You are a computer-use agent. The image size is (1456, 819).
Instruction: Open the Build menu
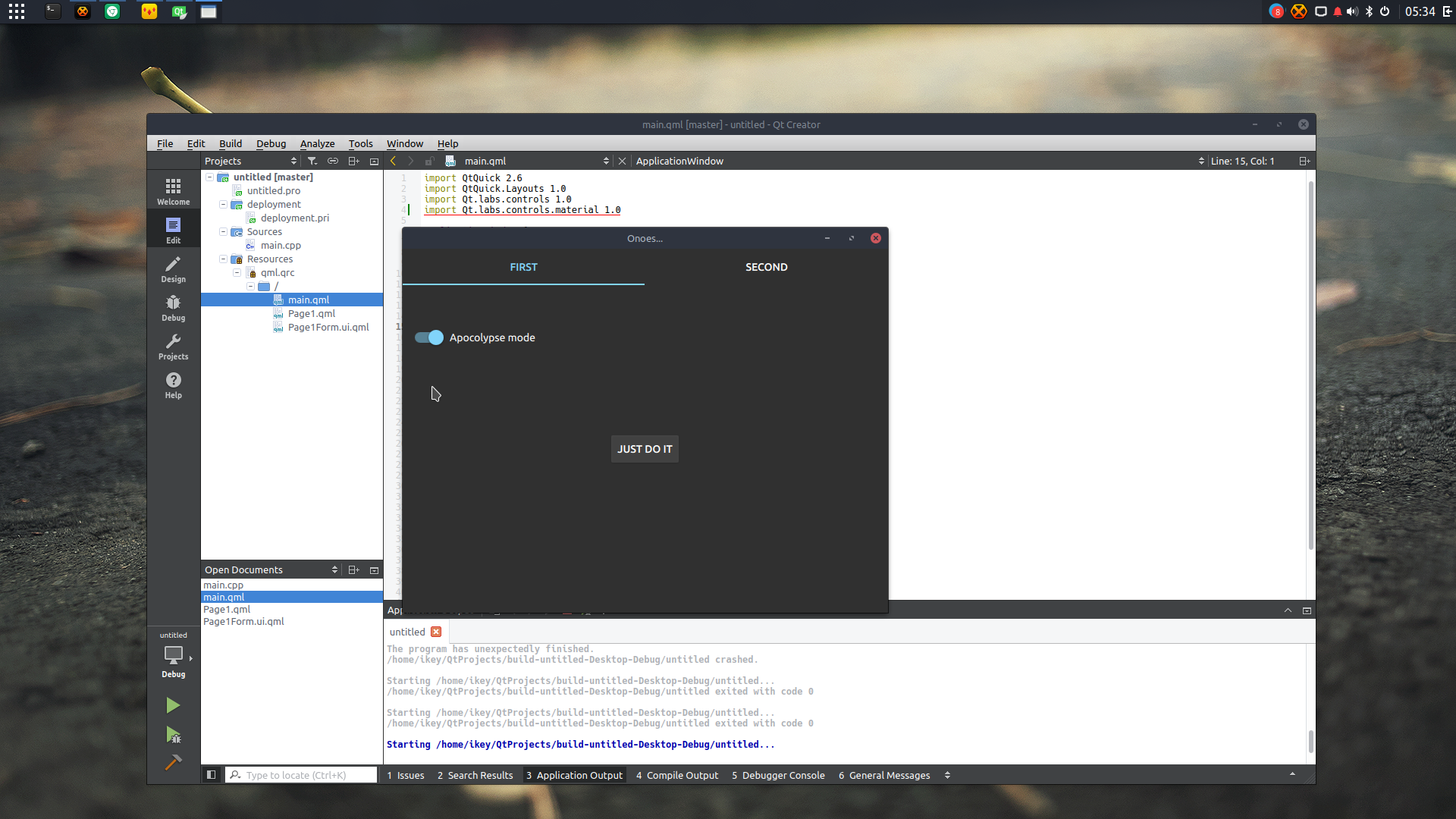[x=231, y=143]
